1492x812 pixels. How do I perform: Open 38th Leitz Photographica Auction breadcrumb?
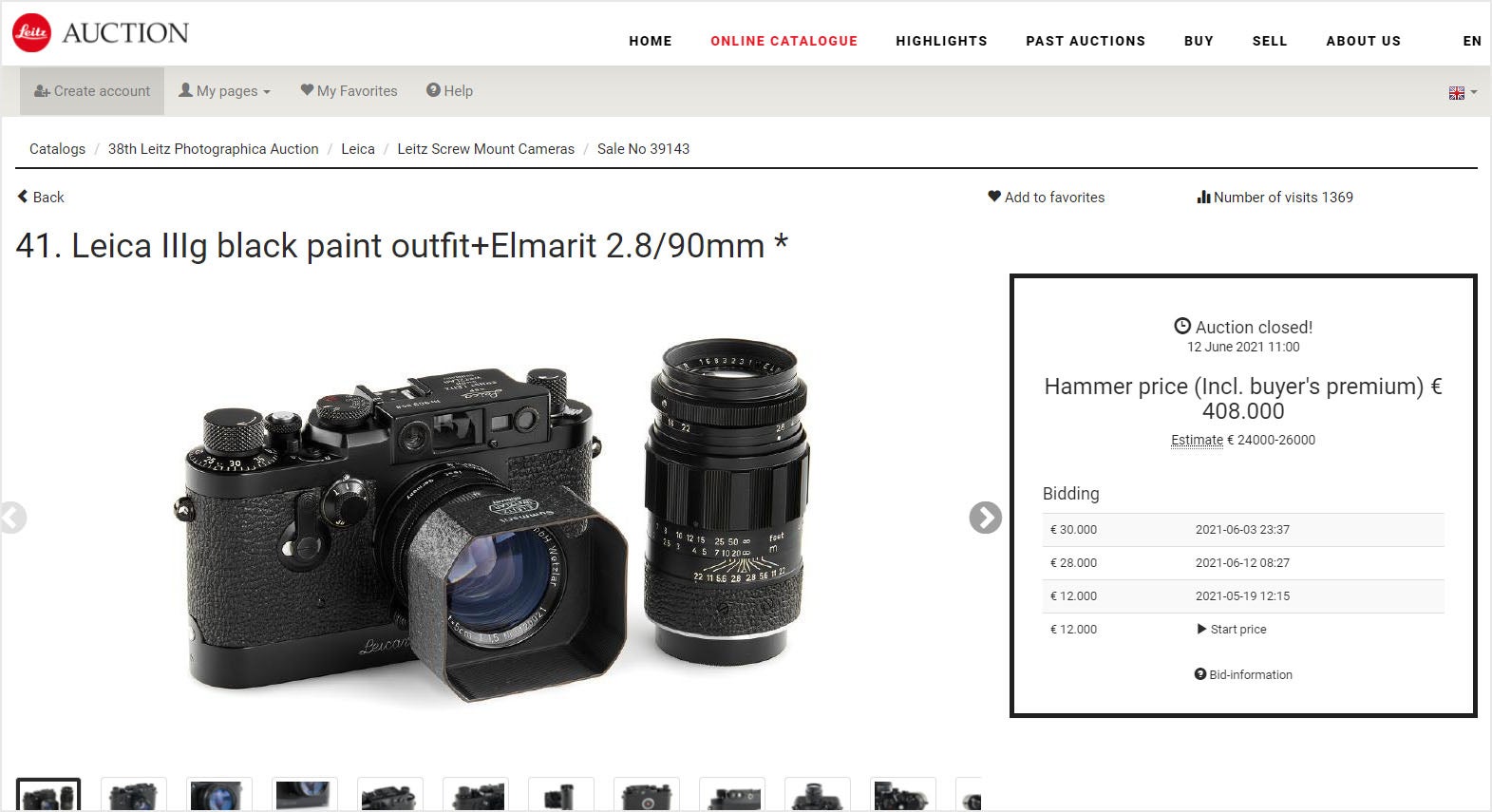coord(213,149)
